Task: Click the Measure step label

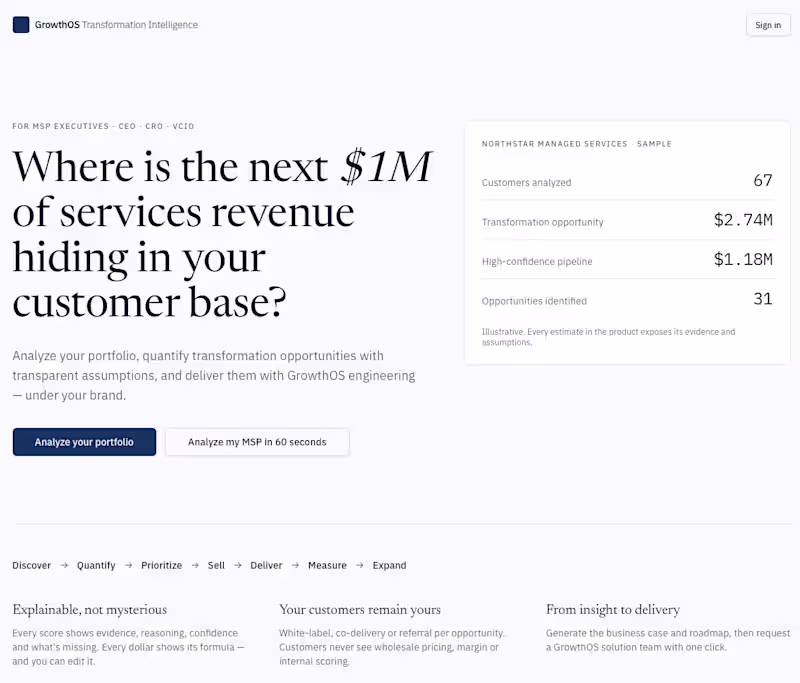Action: (327, 565)
